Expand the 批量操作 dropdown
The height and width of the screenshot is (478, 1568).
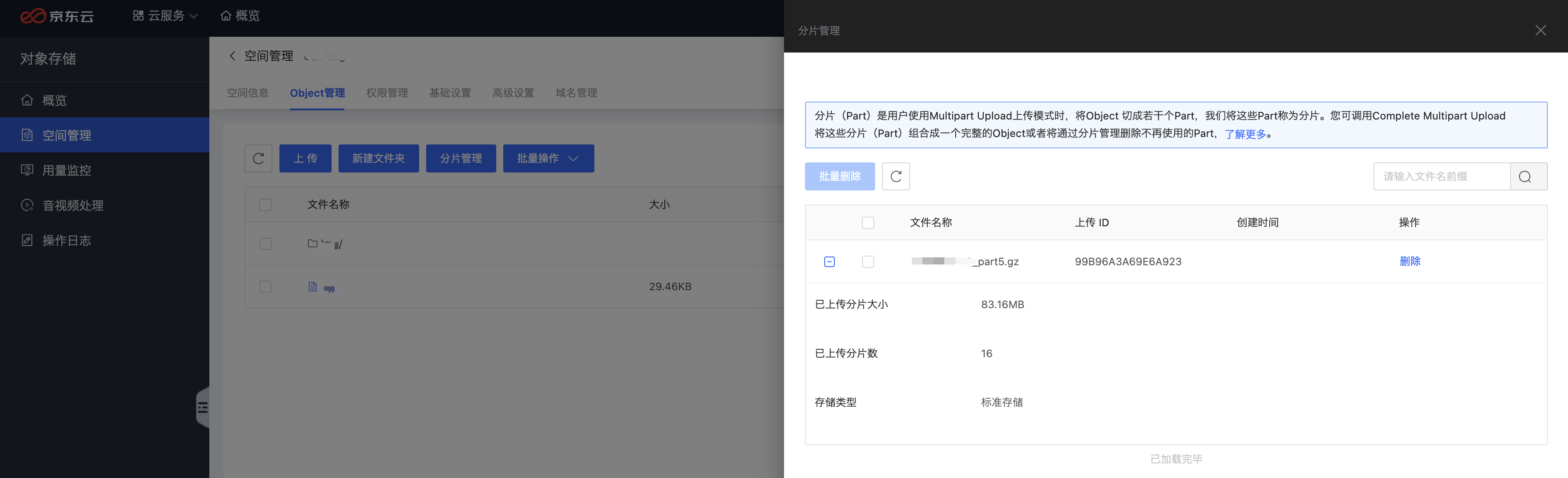tap(548, 159)
